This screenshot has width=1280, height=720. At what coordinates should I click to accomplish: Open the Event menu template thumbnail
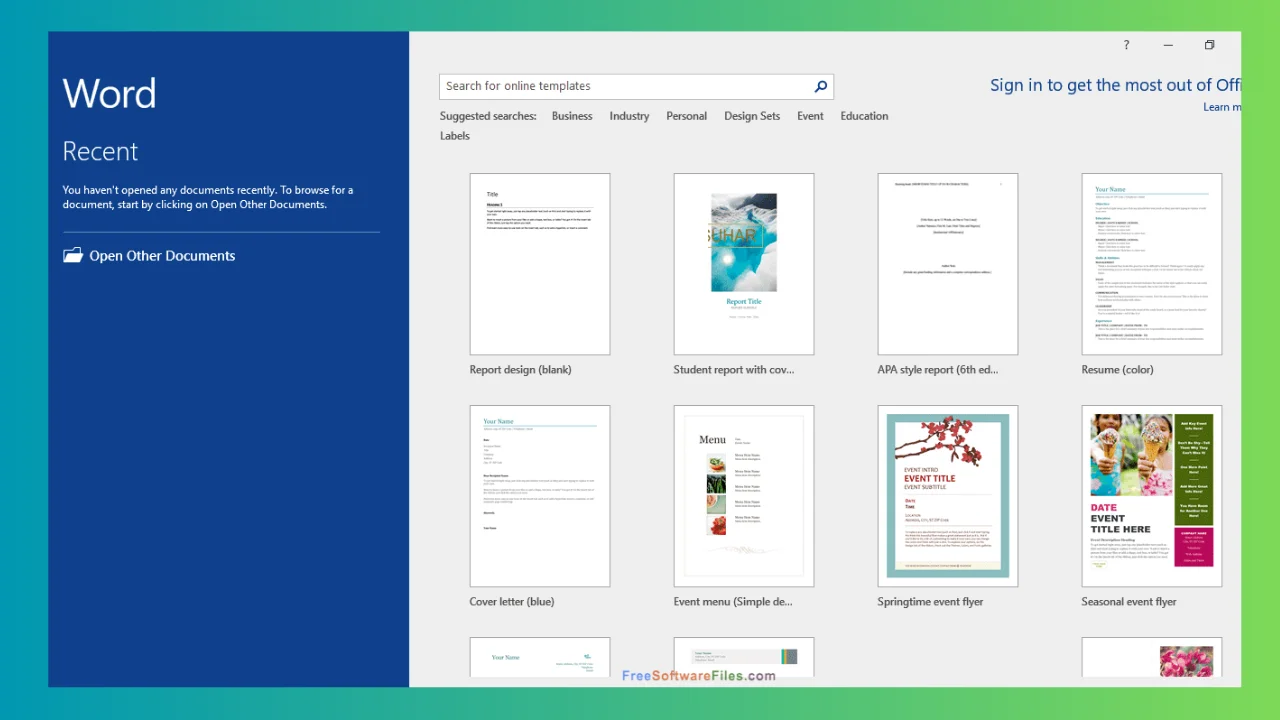click(744, 496)
